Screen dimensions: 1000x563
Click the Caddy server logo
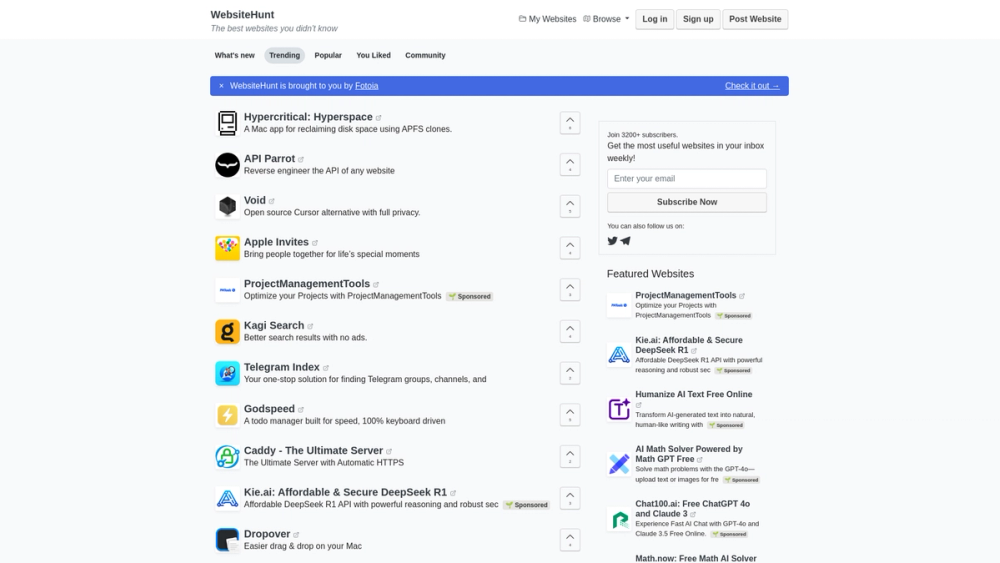pyautogui.click(x=227, y=457)
